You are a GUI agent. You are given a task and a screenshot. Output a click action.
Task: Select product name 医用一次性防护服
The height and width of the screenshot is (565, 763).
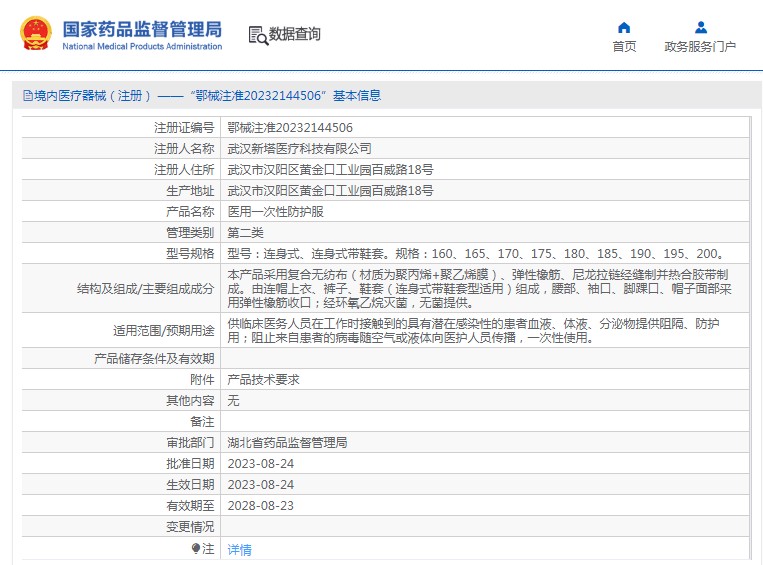275,212
